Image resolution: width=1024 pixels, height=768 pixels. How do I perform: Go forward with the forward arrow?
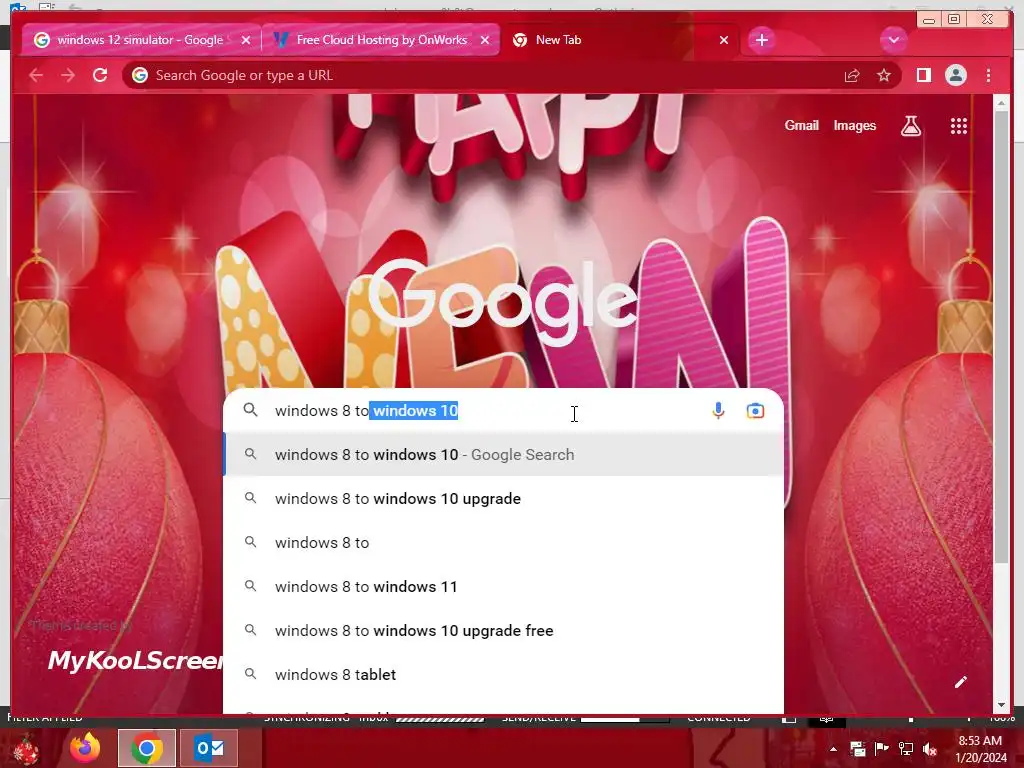pyautogui.click(x=68, y=76)
